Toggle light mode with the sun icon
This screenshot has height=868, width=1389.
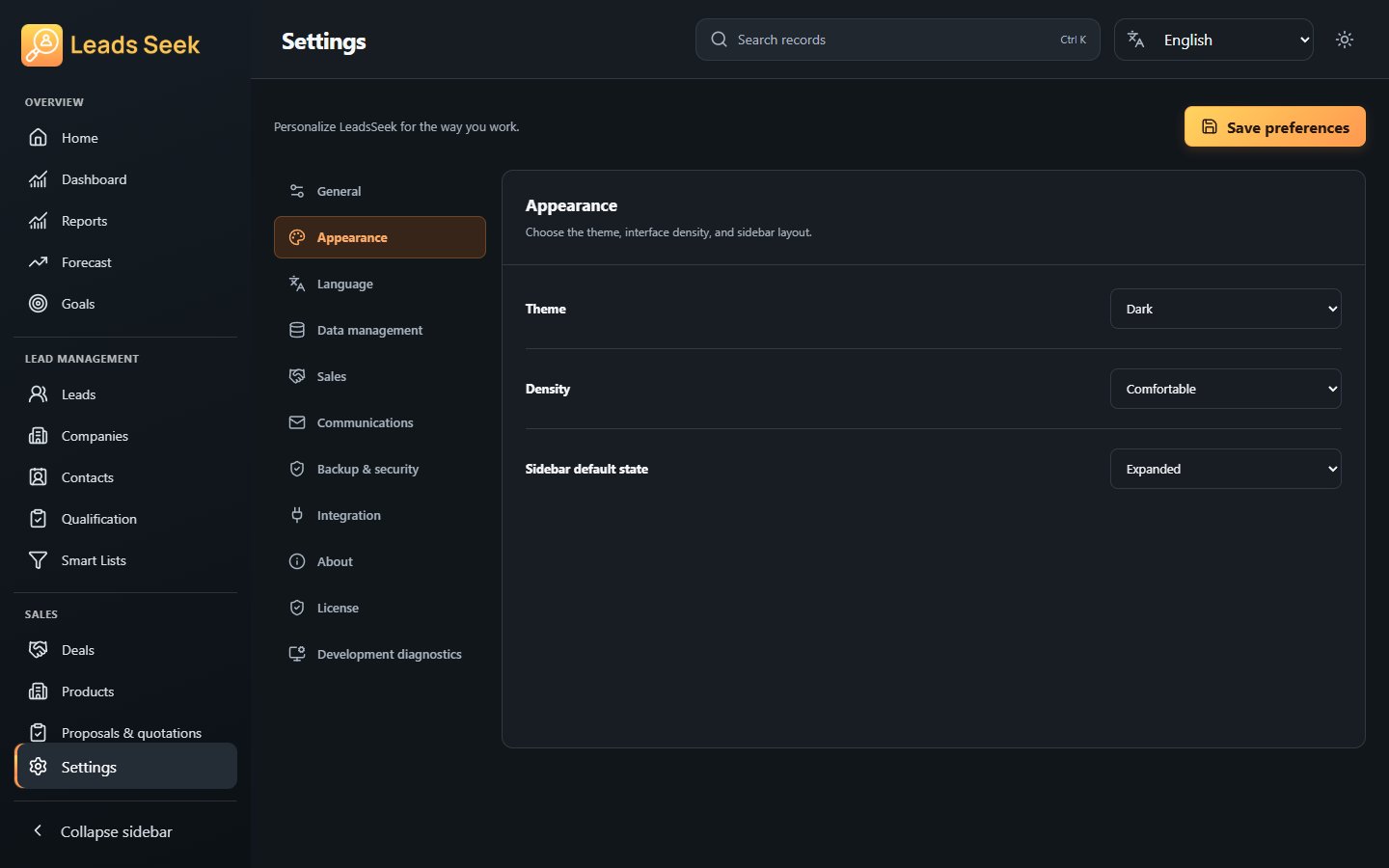pyautogui.click(x=1345, y=40)
